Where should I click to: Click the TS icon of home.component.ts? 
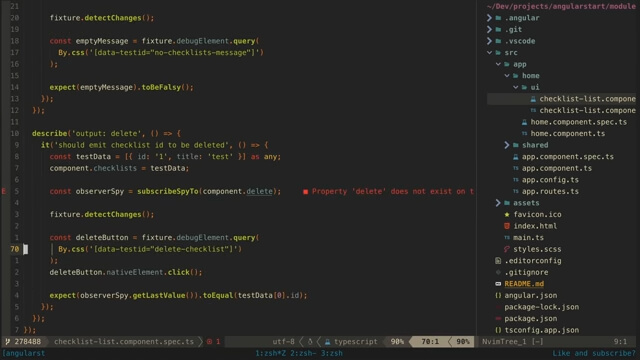(x=524, y=133)
